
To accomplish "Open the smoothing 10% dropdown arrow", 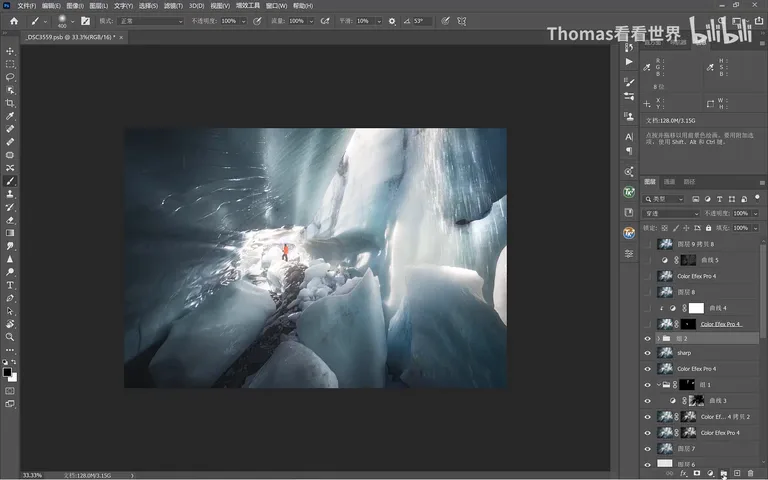I will [379, 21].
